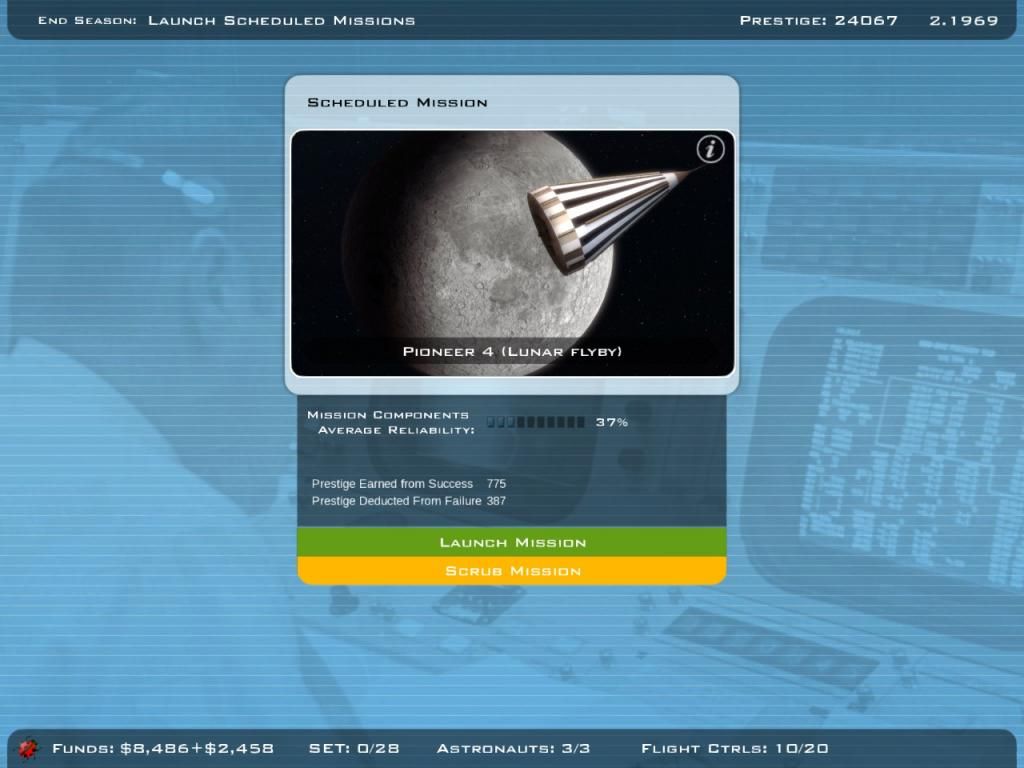Click Prestige Deducted From Failure 387
Screen dimensions: 1024x768
(409, 501)
